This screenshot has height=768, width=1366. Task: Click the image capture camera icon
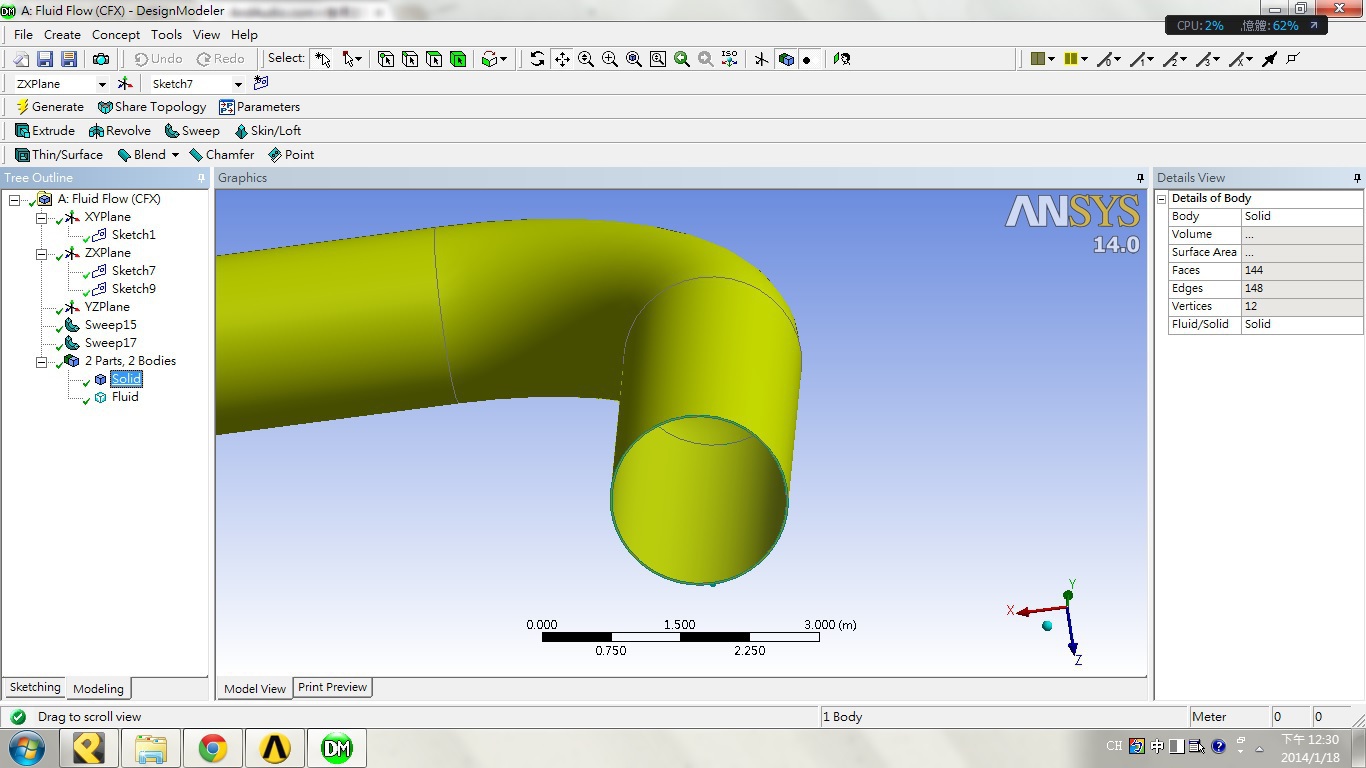pos(101,59)
